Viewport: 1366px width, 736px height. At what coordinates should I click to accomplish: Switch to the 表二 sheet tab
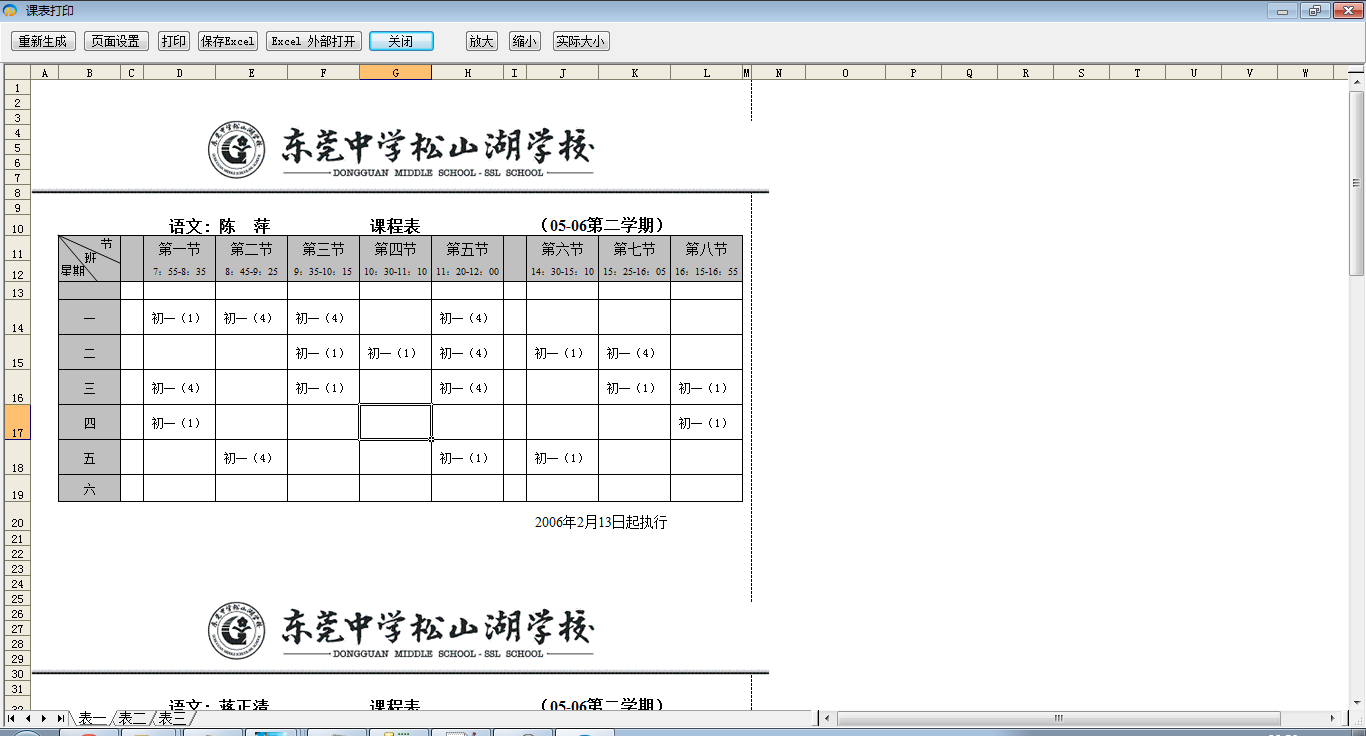(x=132, y=718)
